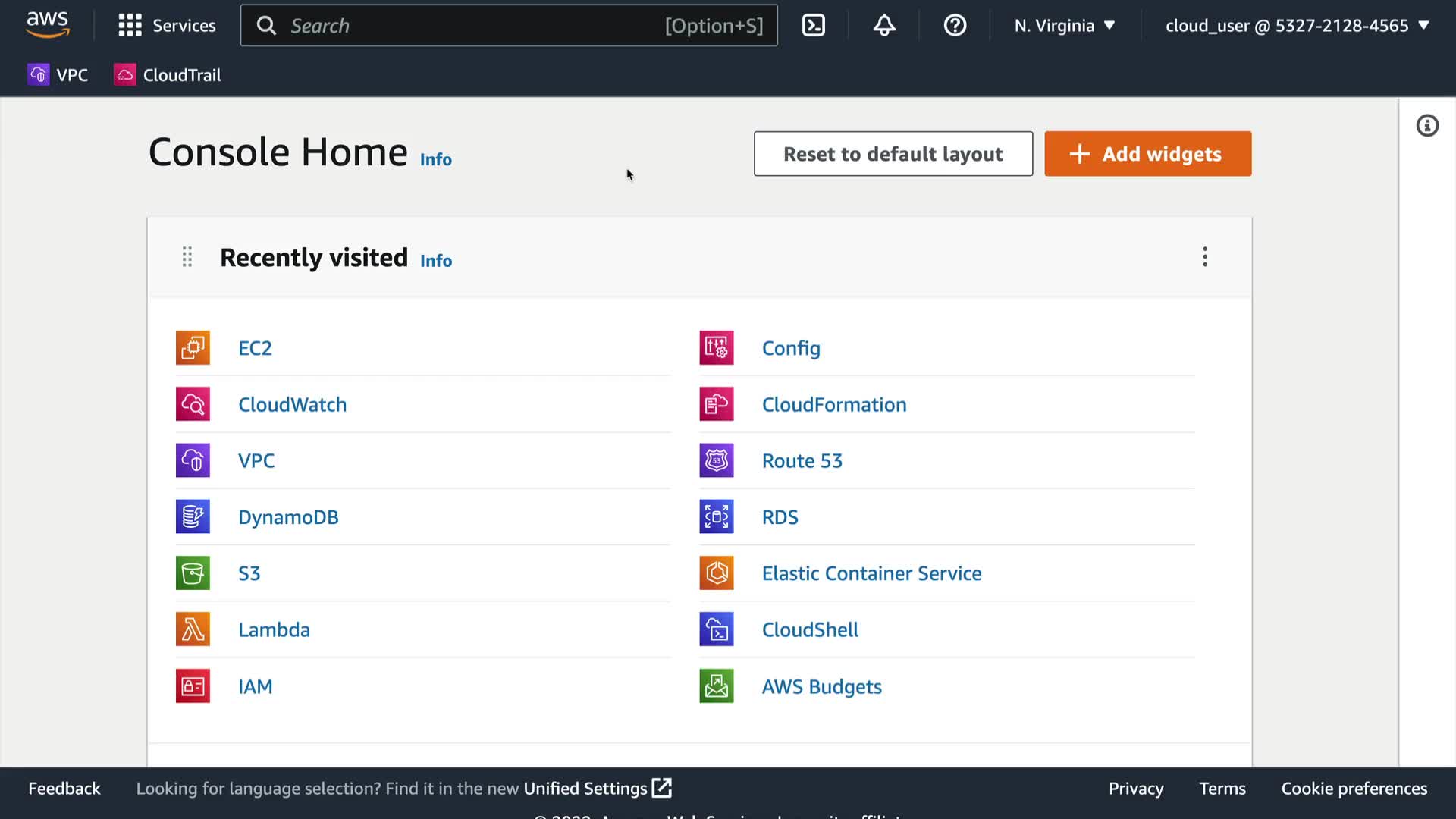The image size is (1456, 819).
Task: Grab the Recently visited widget drag handle
Action: [187, 257]
